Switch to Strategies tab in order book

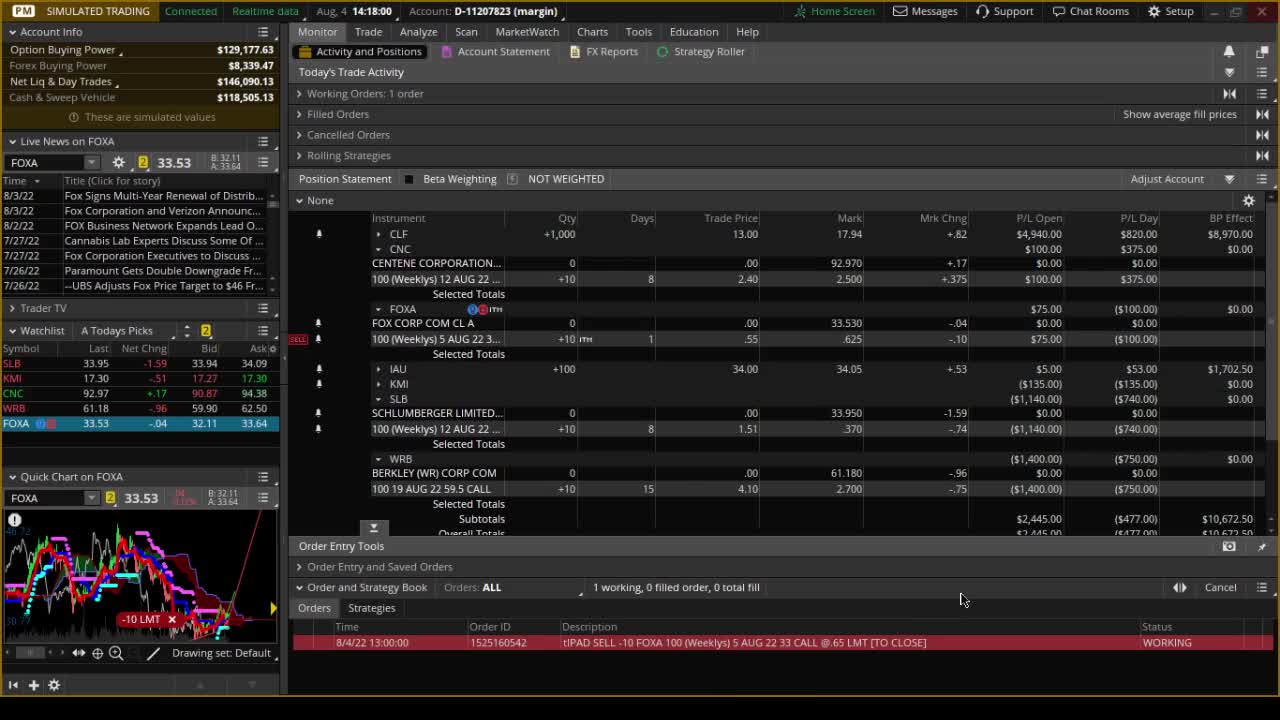[371, 608]
